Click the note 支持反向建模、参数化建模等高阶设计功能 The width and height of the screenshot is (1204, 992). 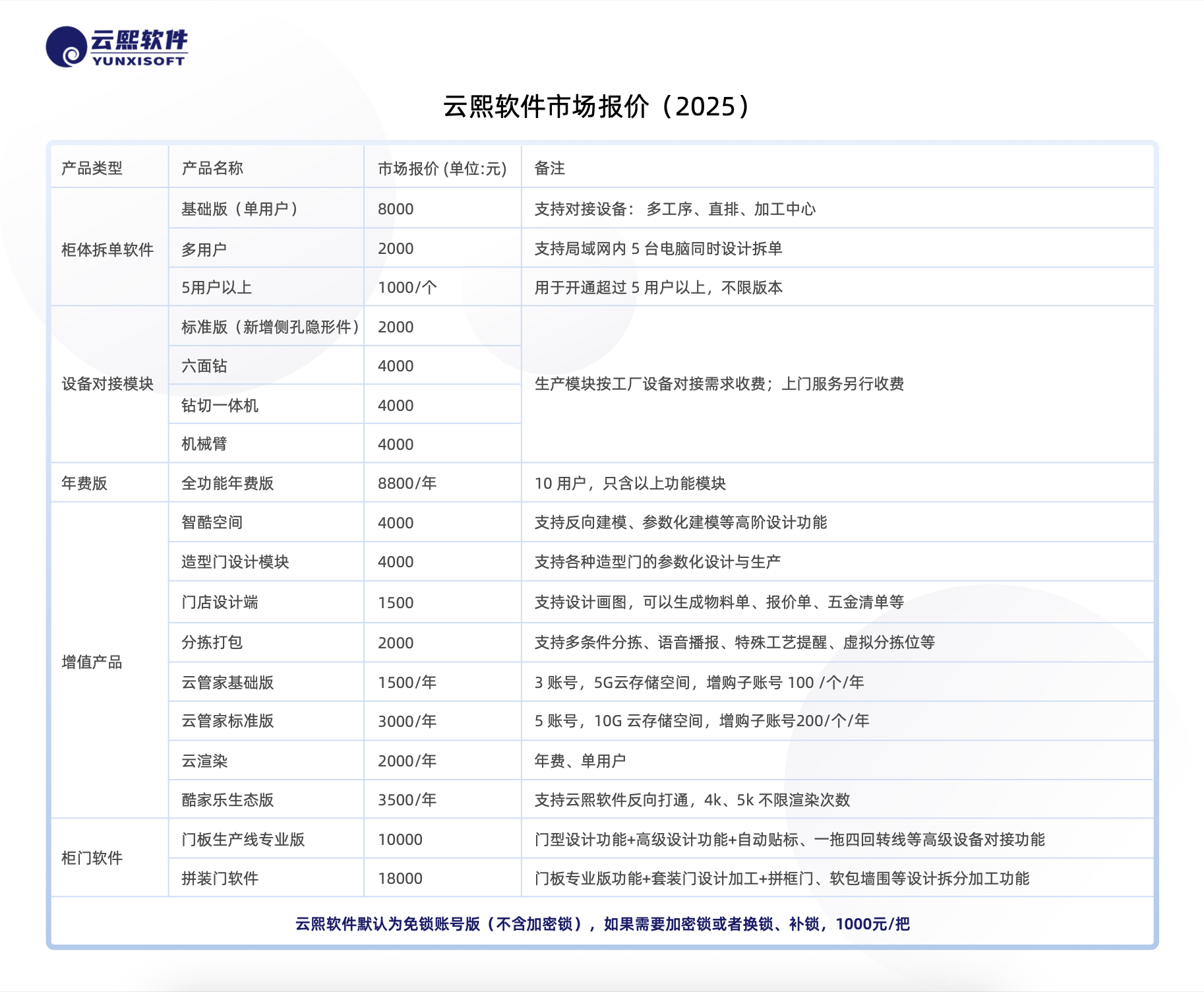point(680,522)
